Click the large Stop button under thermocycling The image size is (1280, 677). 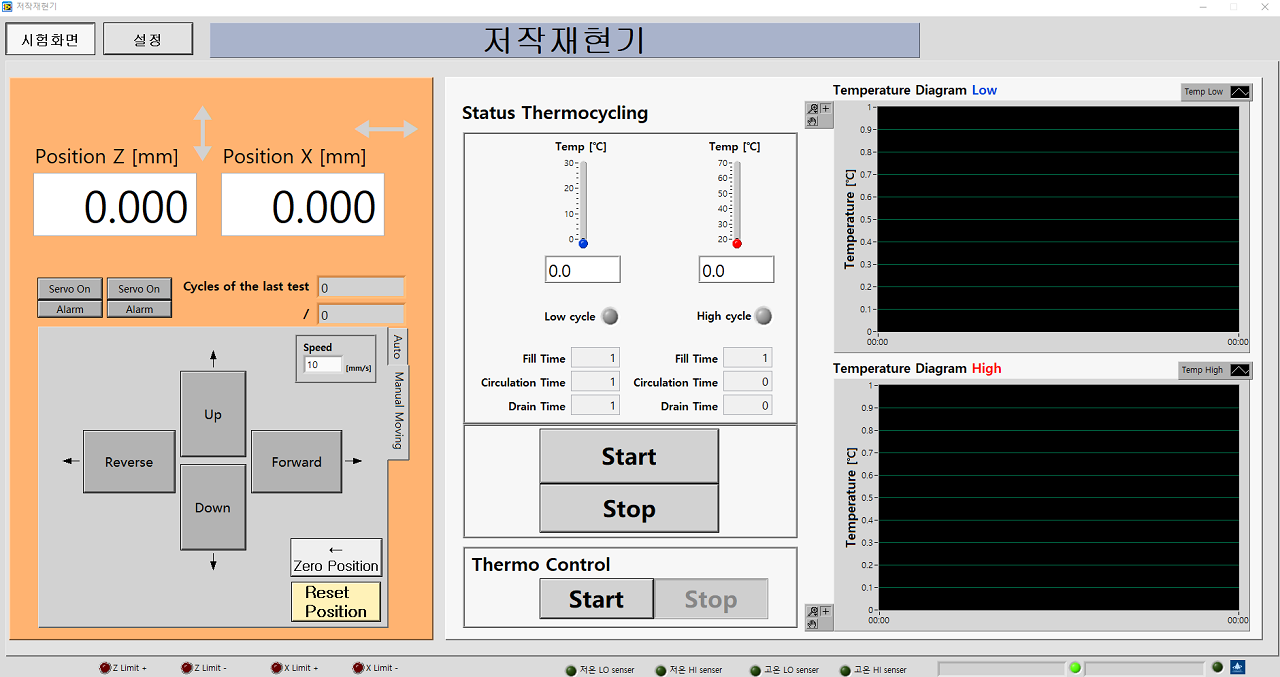click(629, 509)
